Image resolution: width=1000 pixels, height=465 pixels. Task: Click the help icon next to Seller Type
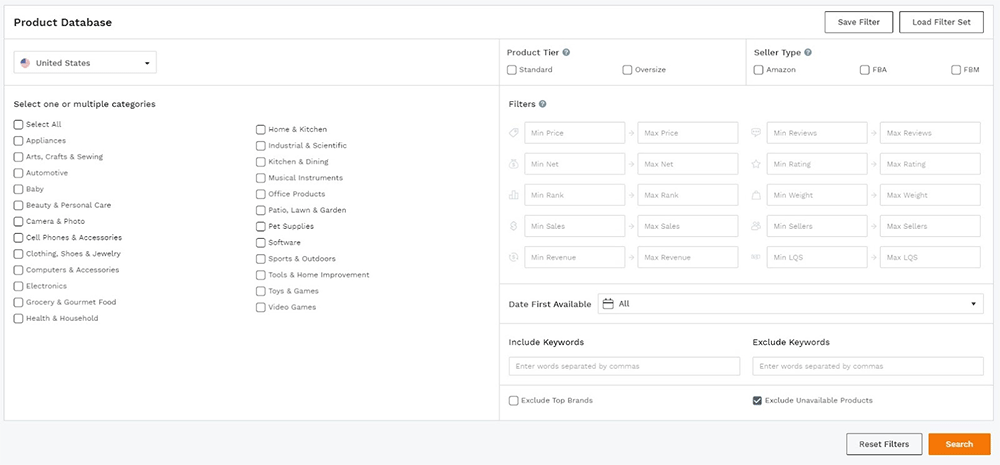[808, 52]
